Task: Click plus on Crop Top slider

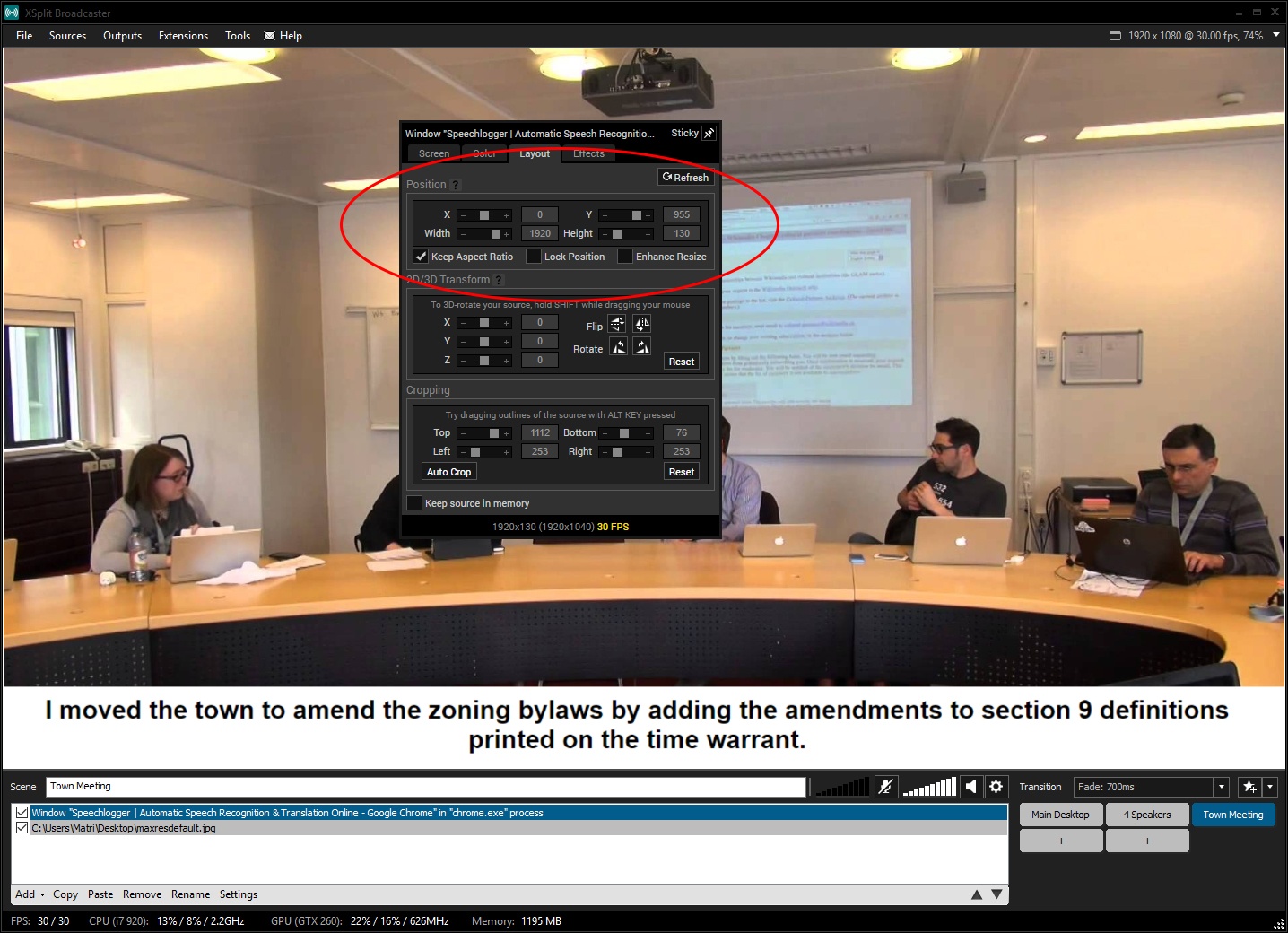Action: tap(506, 433)
